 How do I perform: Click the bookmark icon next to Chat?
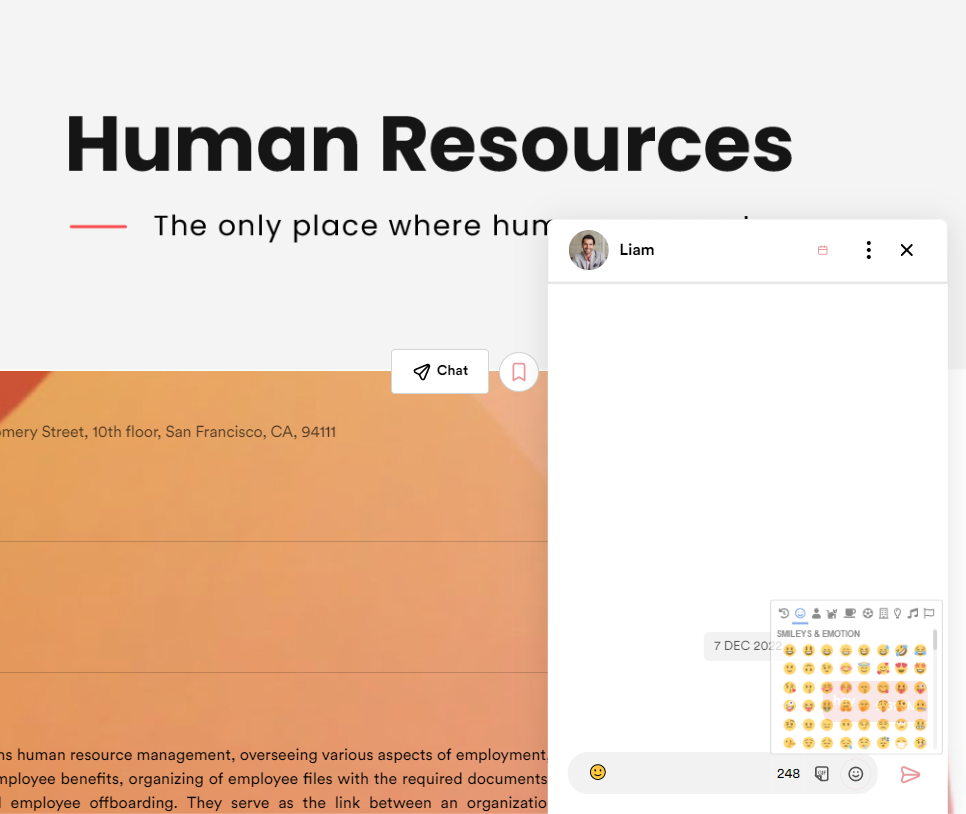(x=518, y=372)
